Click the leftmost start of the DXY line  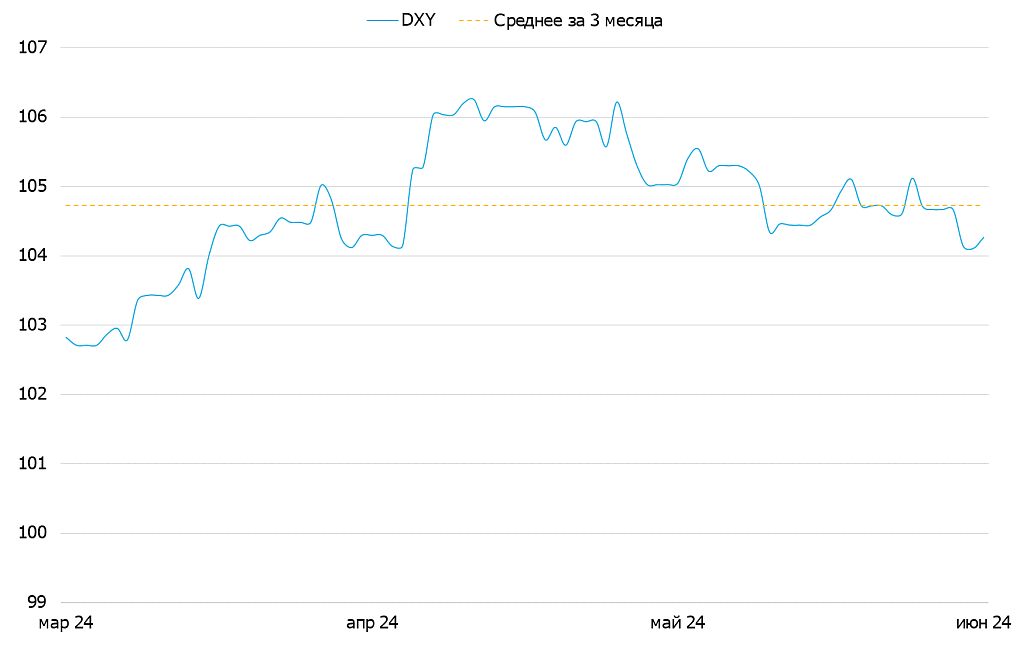pos(66,337)
